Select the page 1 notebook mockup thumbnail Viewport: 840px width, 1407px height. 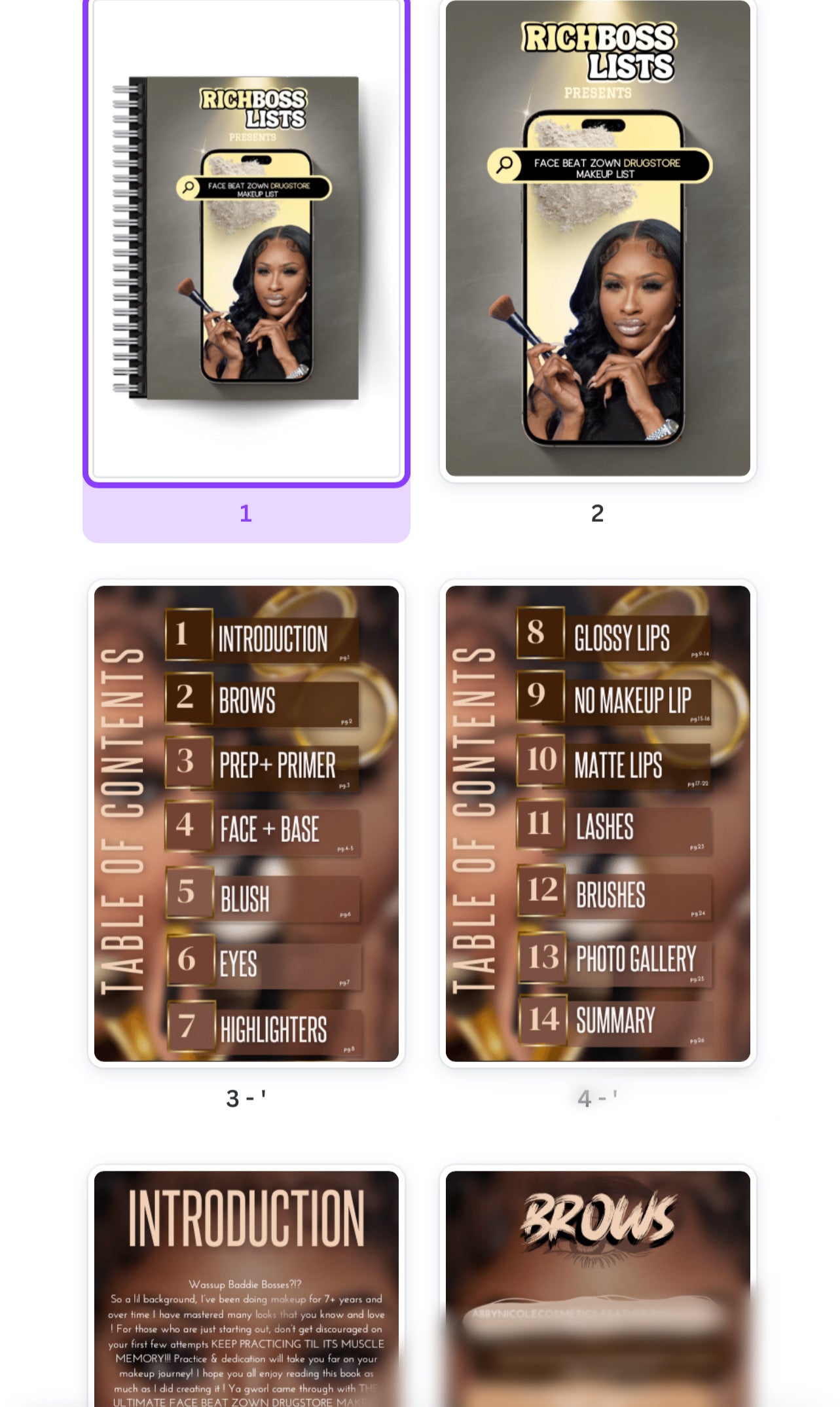click(x=246, y=239)
